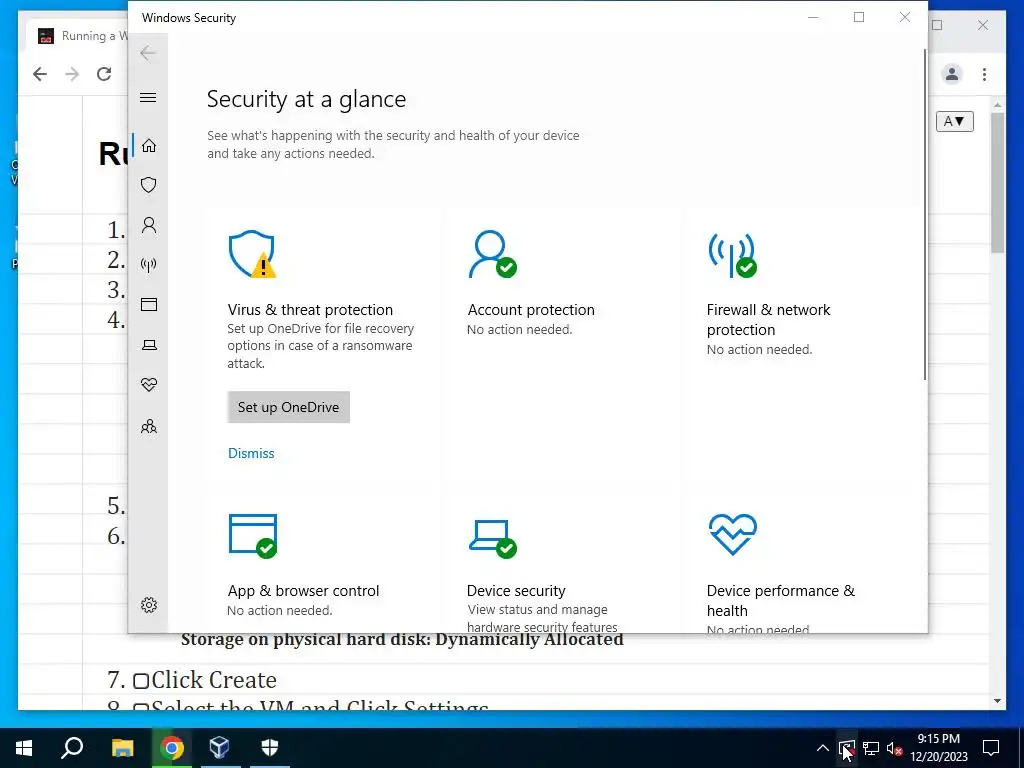1024x768 pixels.
Task: Open Device security laptop sidebar icon
Action: click(x=149, y=345)
